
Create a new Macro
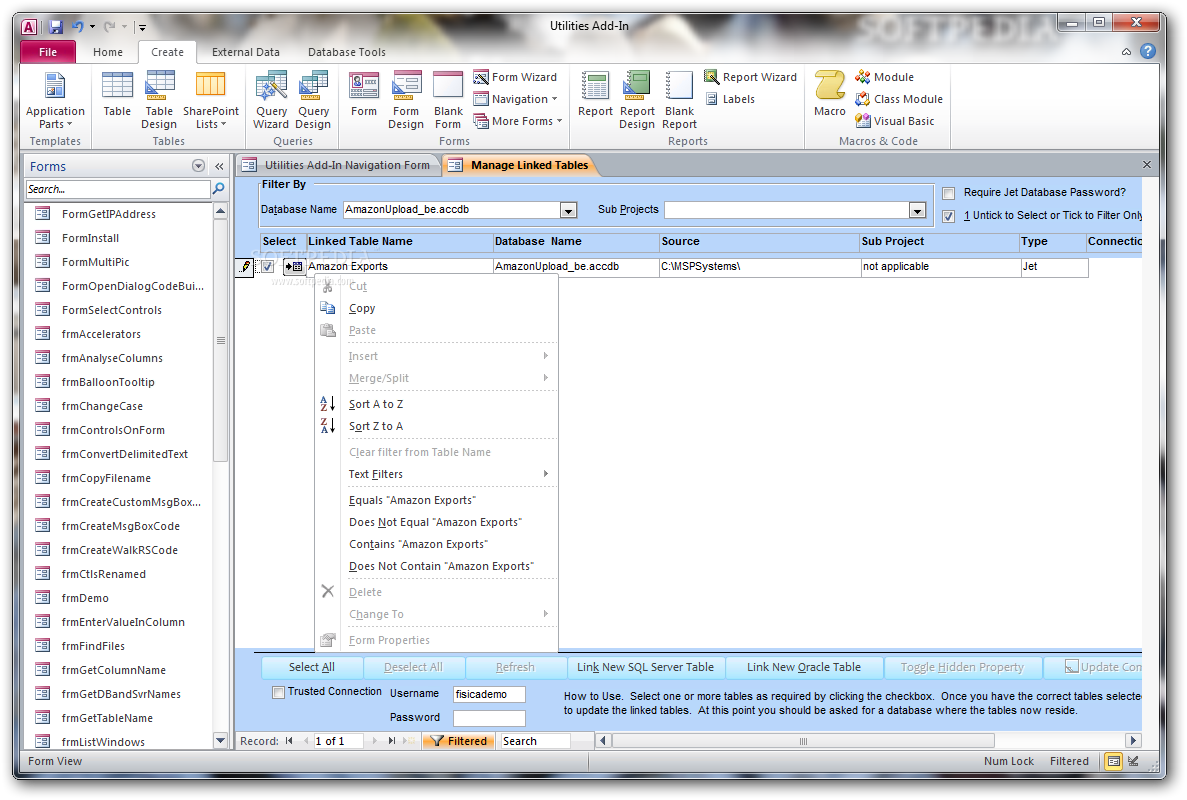(830, 95)
